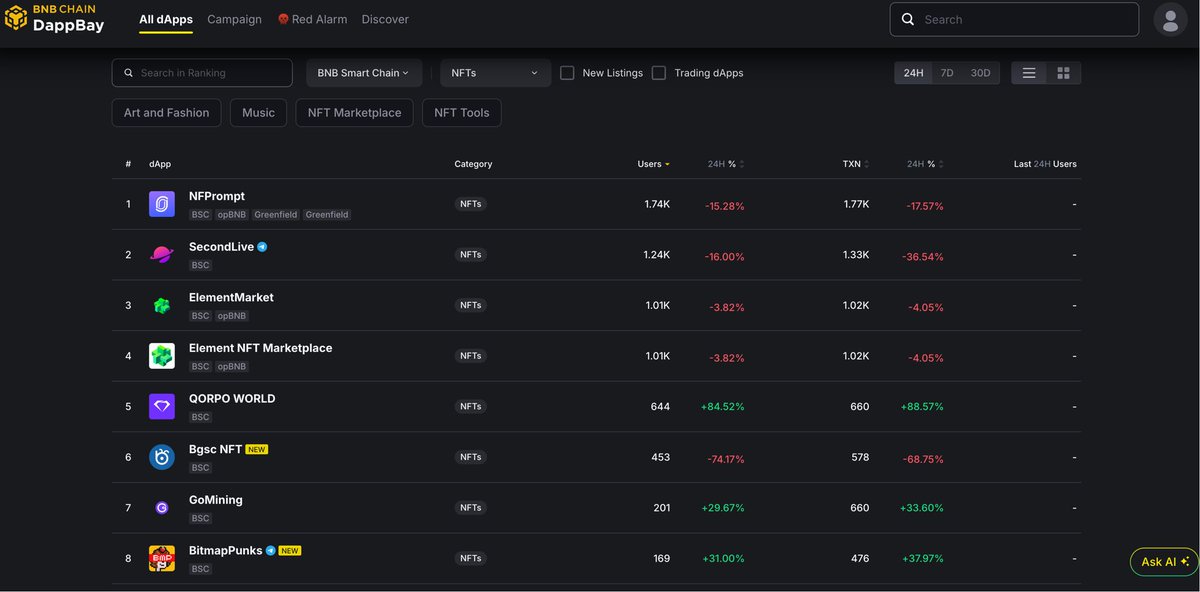Select the 7D time range toggle
1200x592 pixels.
(946, 73)
